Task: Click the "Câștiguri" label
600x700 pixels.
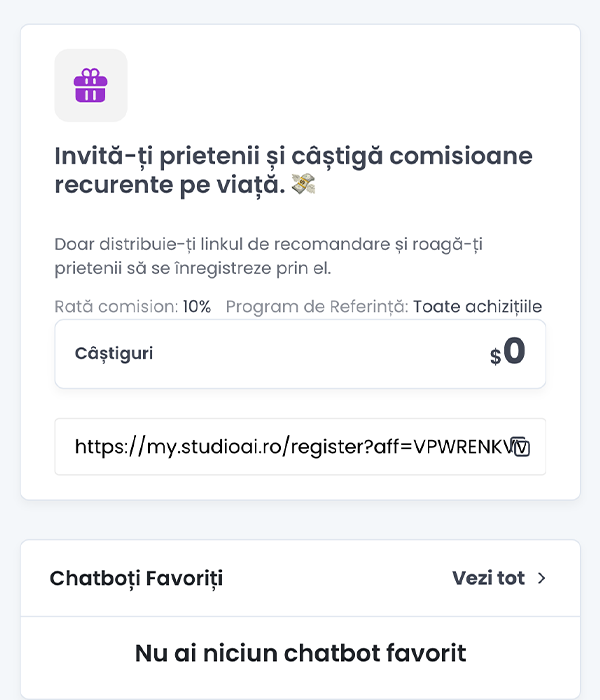Action: (x=114, y=354)
